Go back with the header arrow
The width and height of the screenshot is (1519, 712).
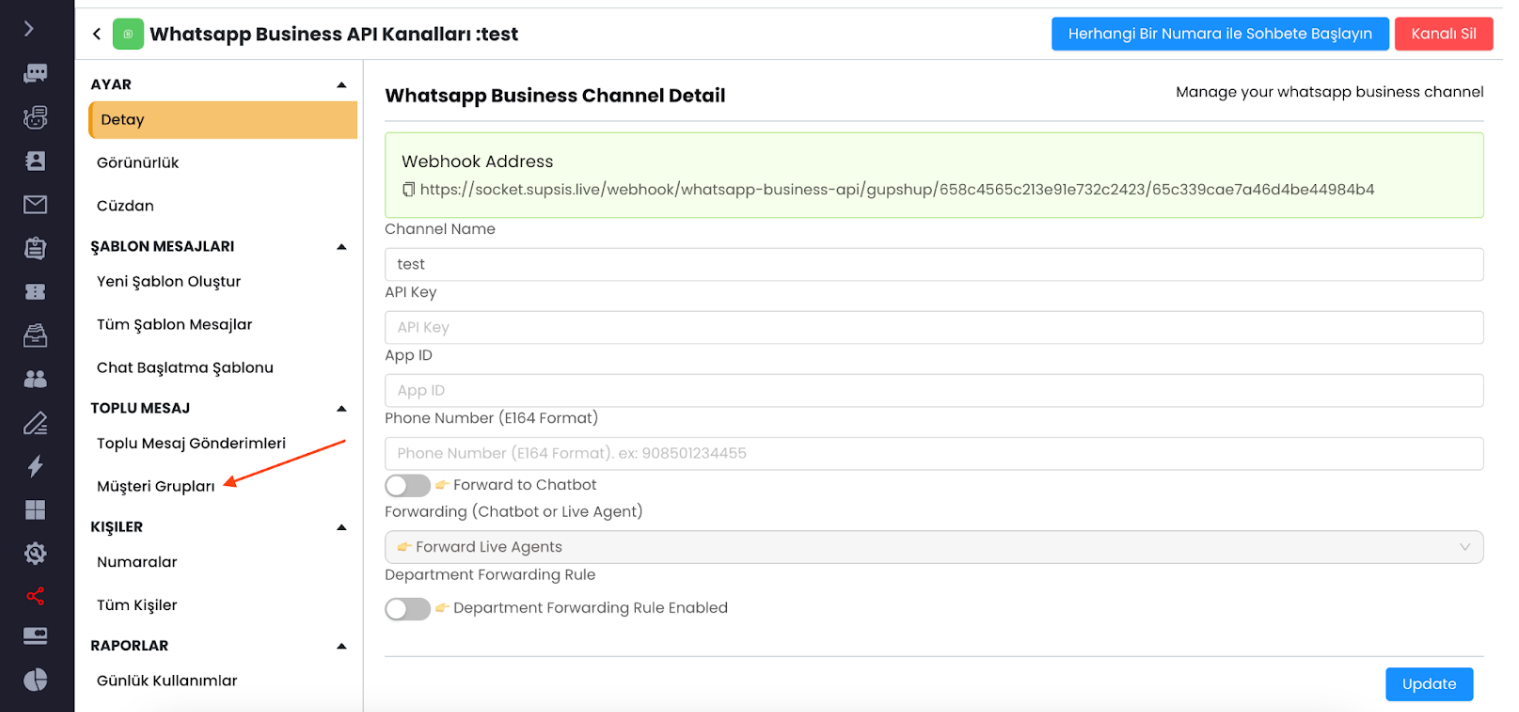tap(96, 34)
